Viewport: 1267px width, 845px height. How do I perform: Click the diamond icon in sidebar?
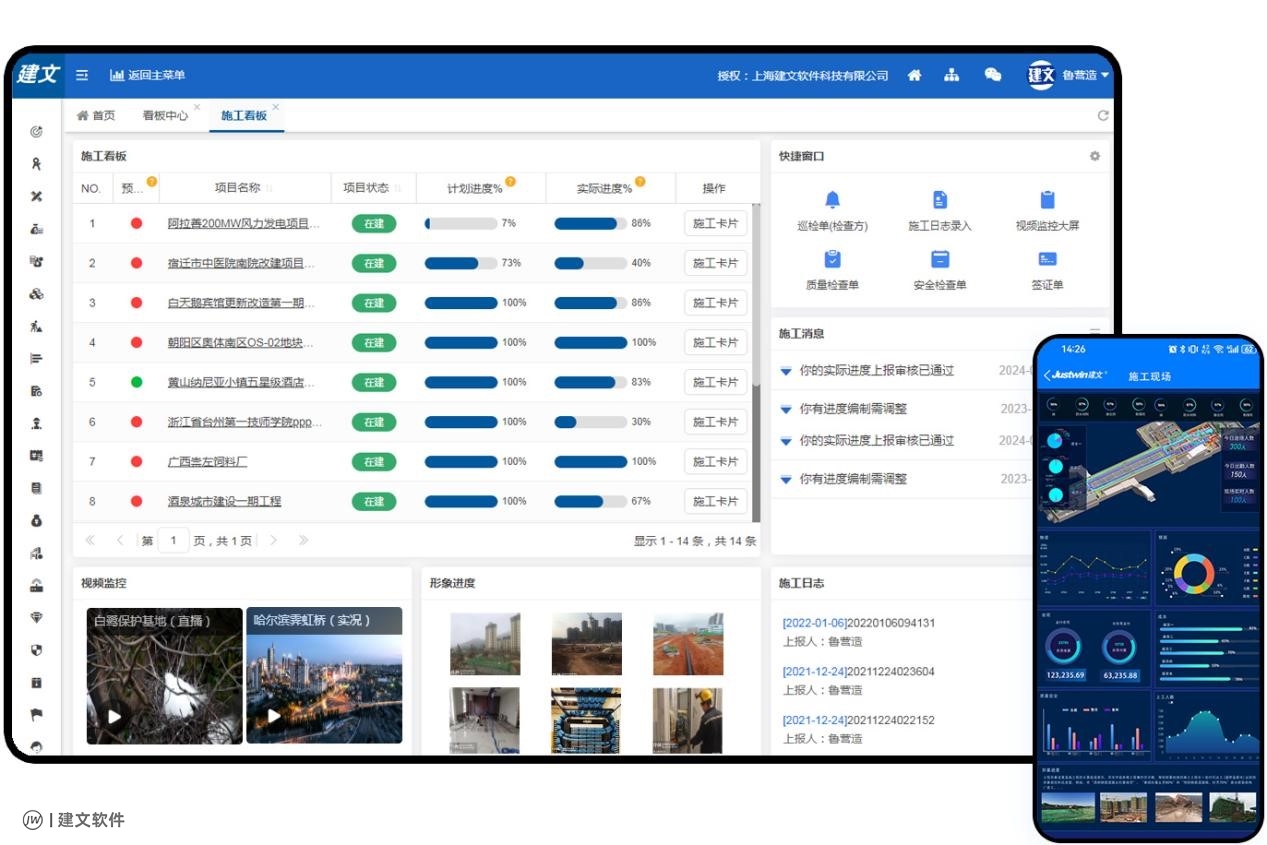tap(37, 618)
